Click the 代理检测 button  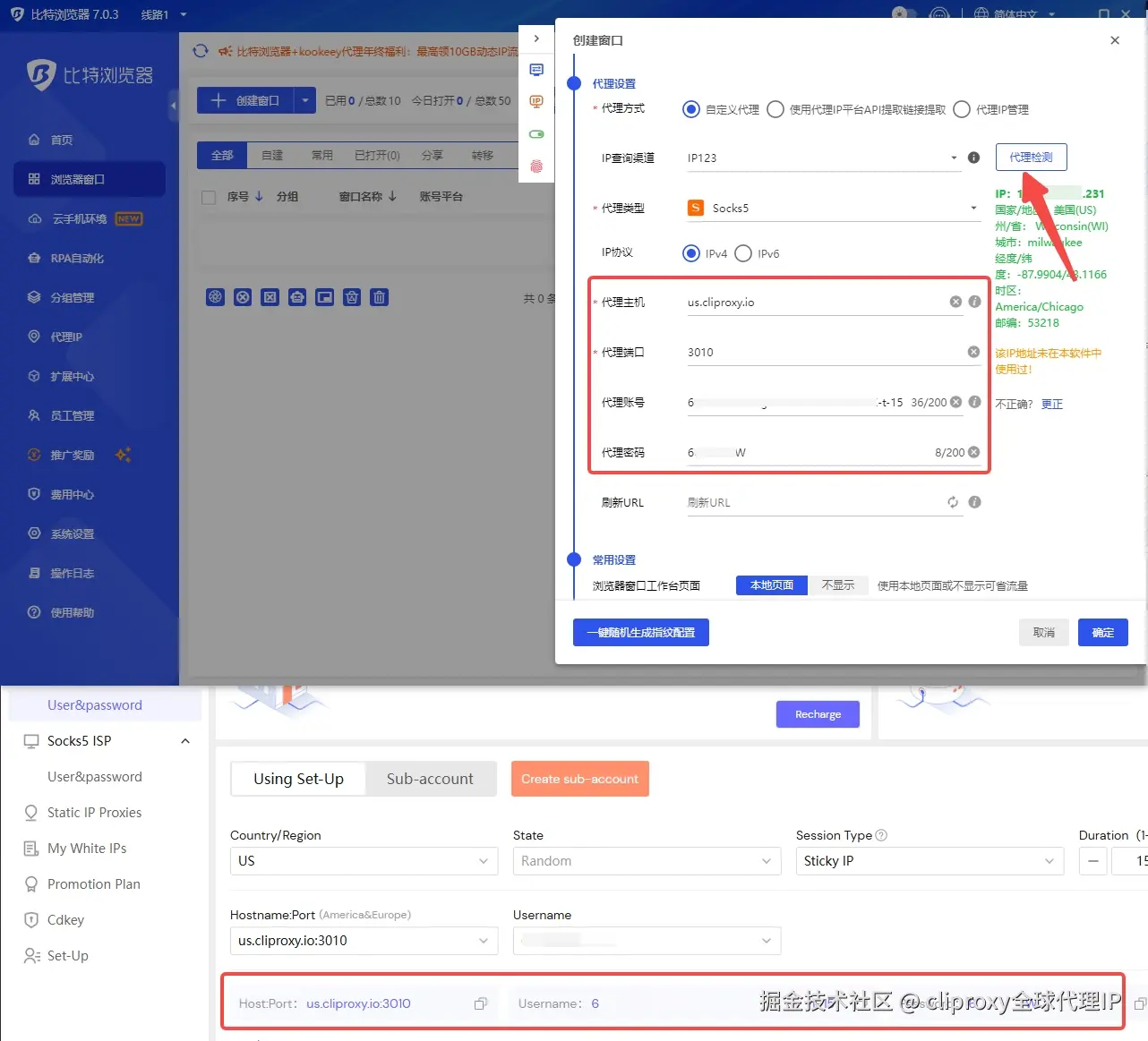click(x=1032, y=157)
